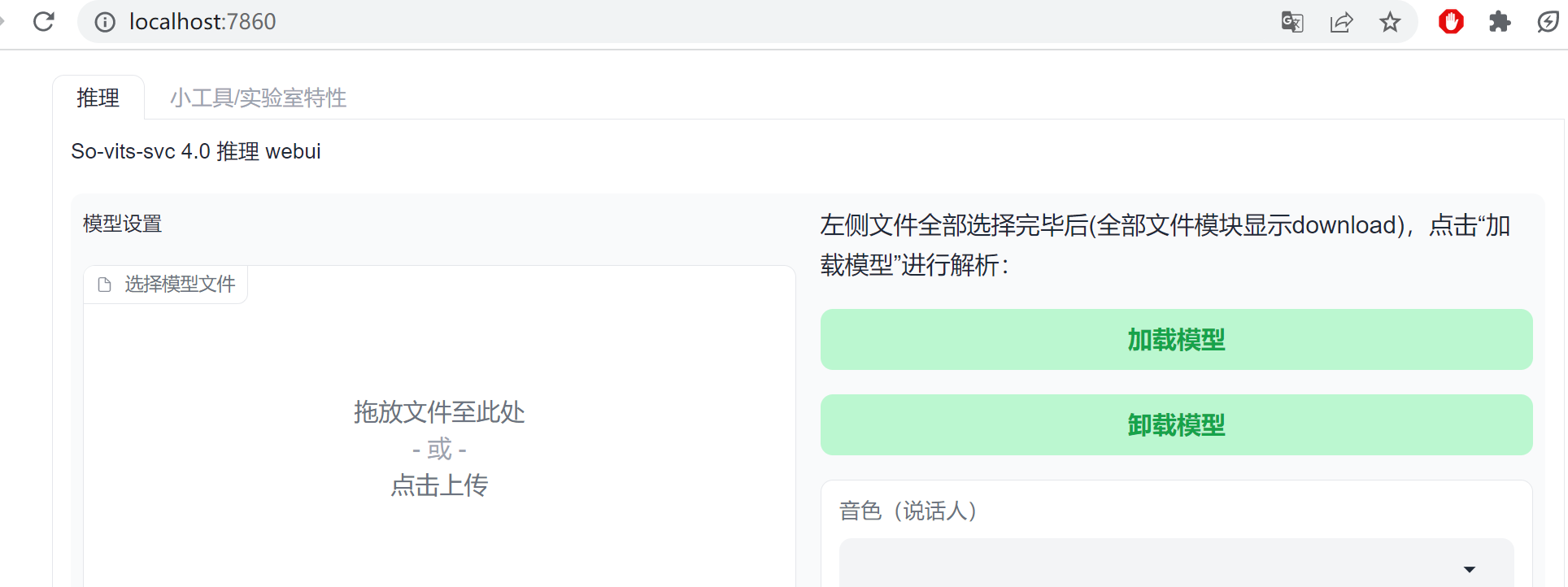Click the 加载模型 button
This screenshot has height=587, width=1568.
click(1176, 339)
